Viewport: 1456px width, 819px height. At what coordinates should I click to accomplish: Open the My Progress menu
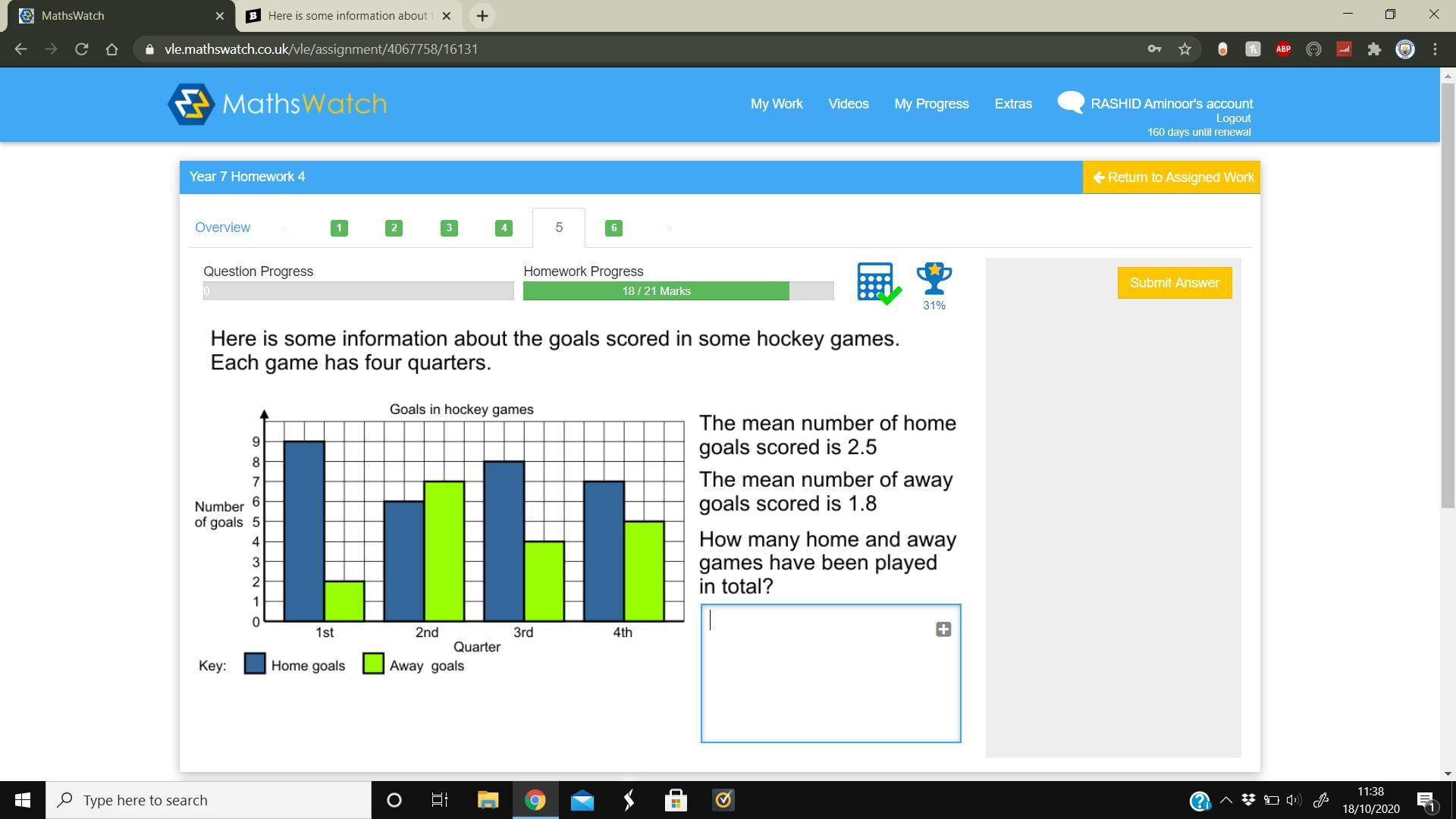point(931,104)
